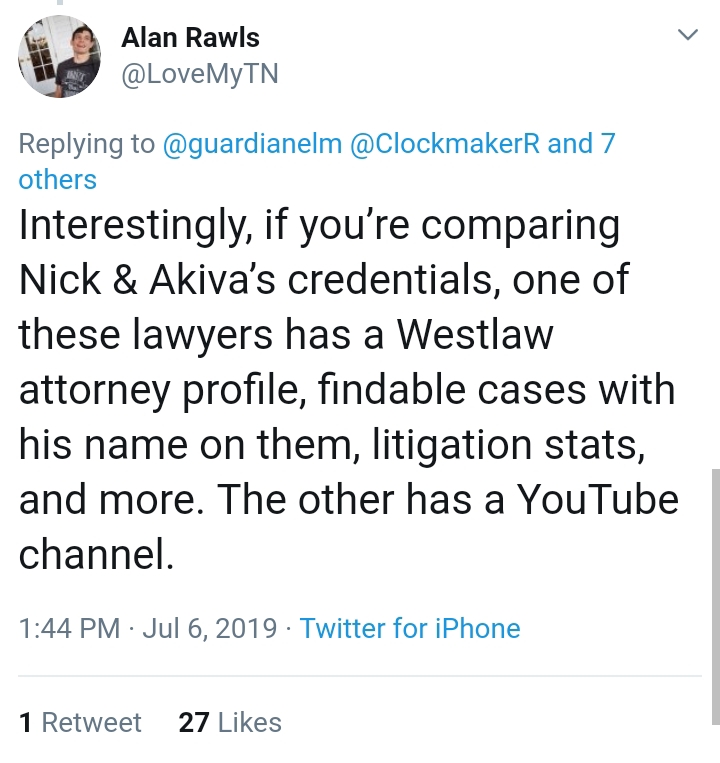The height and width of the screenshot is (763, 720).
Task: Open the Twitter for iPhone source link
Action: coord(410,628)
